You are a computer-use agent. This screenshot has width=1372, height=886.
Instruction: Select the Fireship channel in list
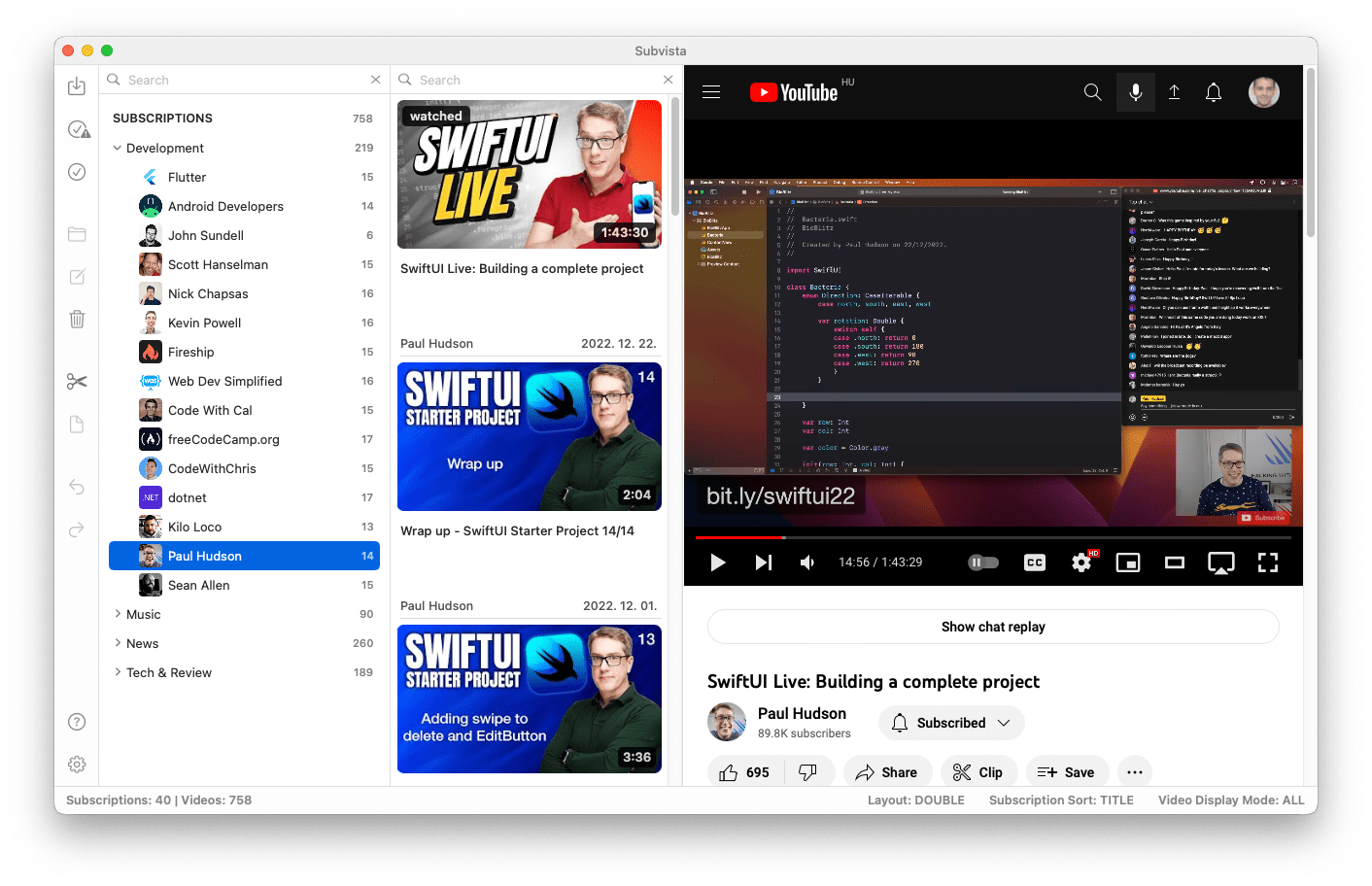point(190,352)
